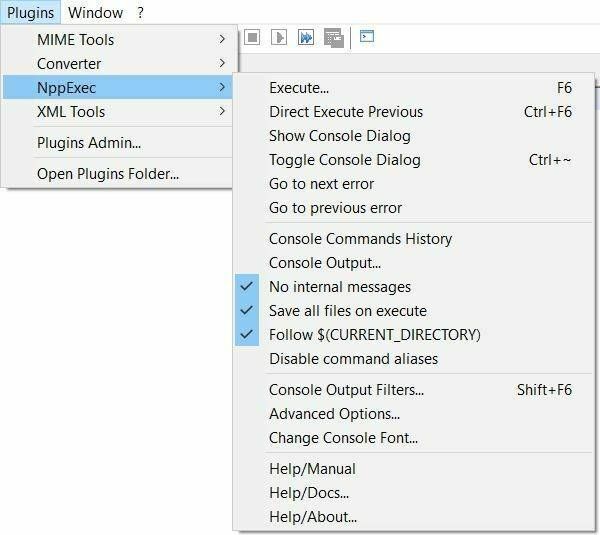Open Advanced Options...

click(414, 414)
